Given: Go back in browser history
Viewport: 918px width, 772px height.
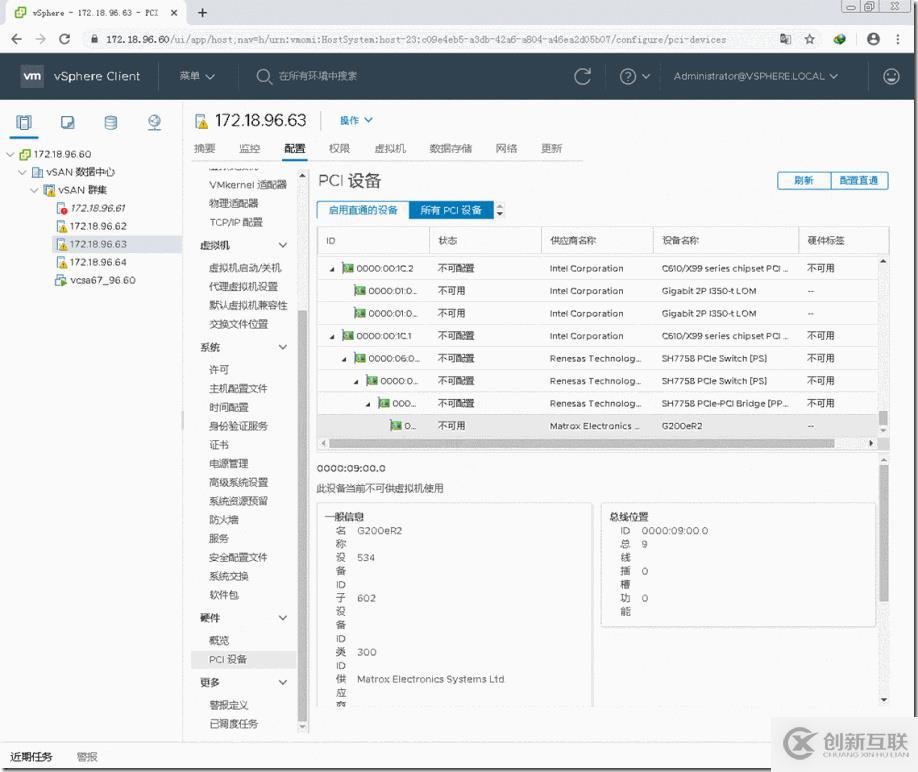Looking at the screenshot, I should click(16, 39).
